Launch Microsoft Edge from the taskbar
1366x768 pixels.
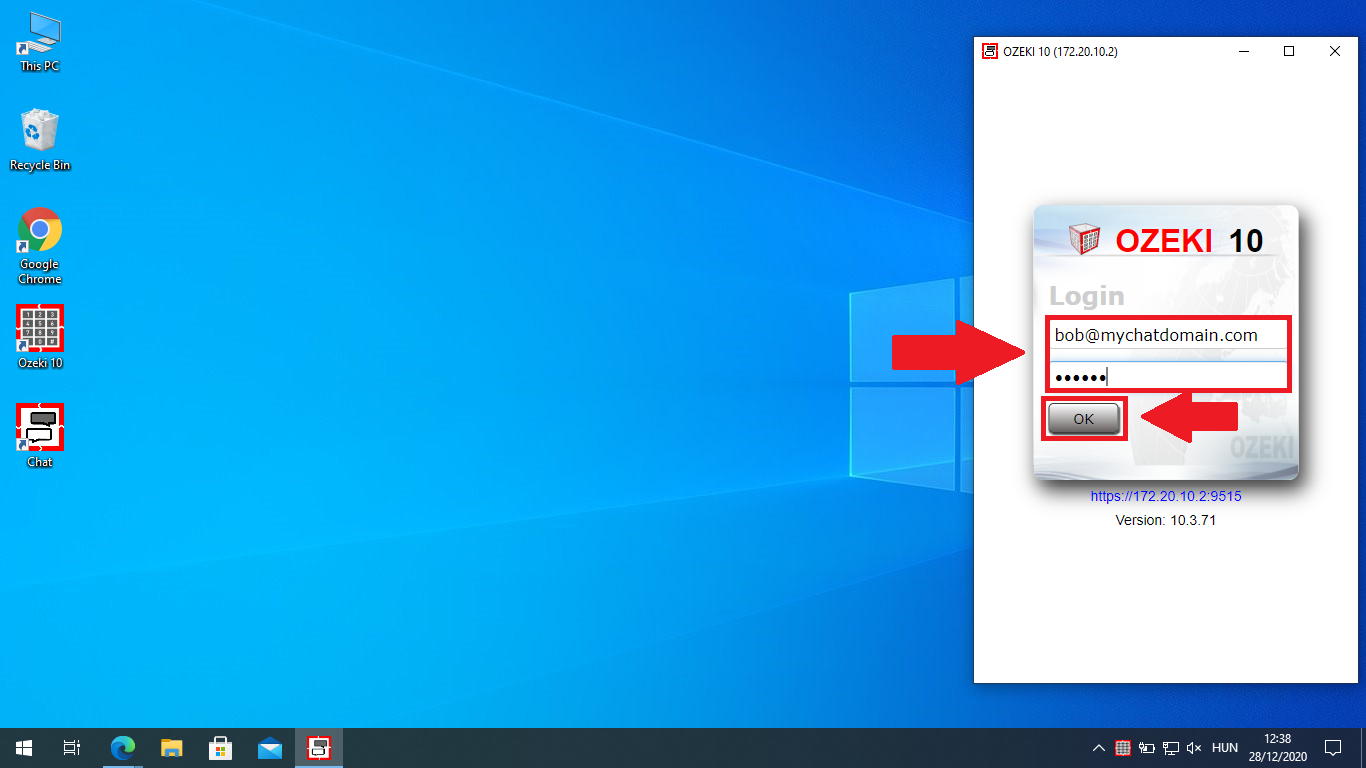(122, 747)
